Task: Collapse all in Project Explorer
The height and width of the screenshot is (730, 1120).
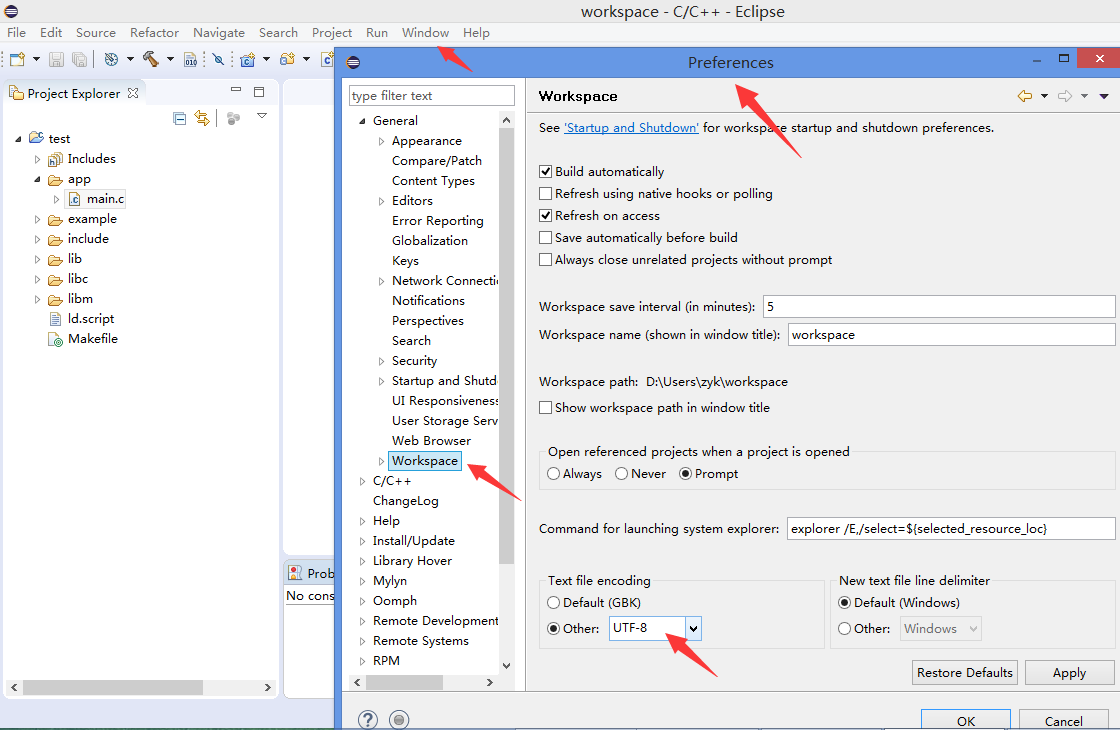Action: tap(180, 119)
